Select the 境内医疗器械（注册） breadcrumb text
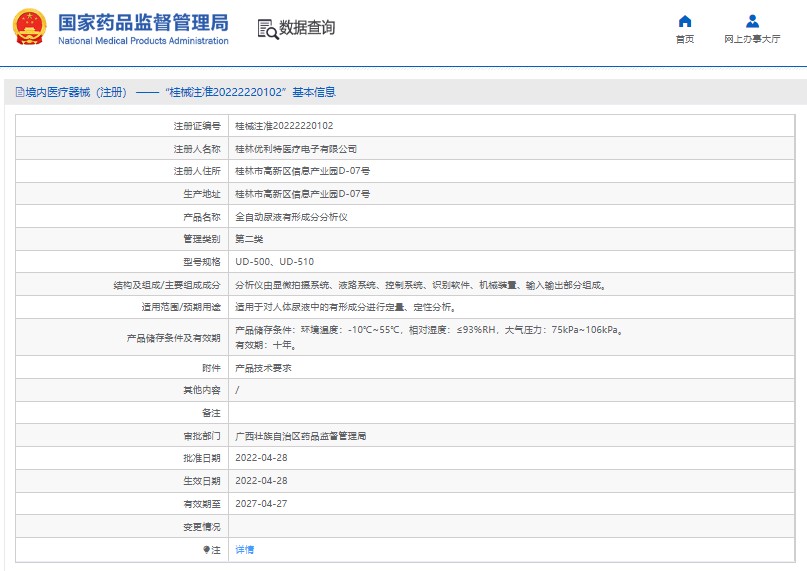This screenshot has width=807, height=571. coord(76,92)
